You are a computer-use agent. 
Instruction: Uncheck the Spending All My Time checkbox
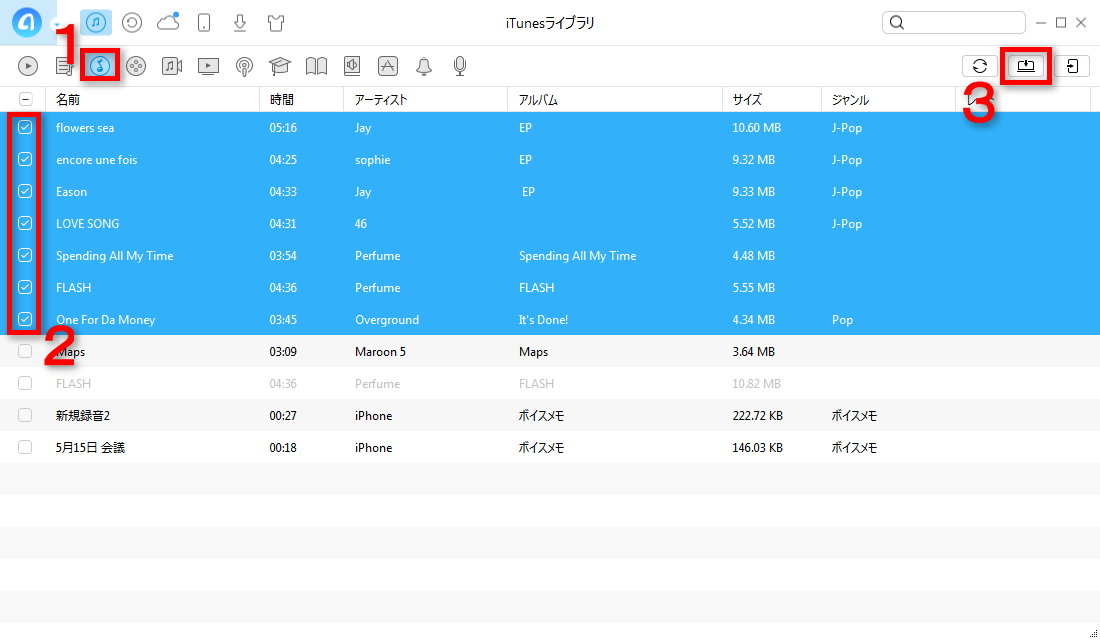point(25,255)
